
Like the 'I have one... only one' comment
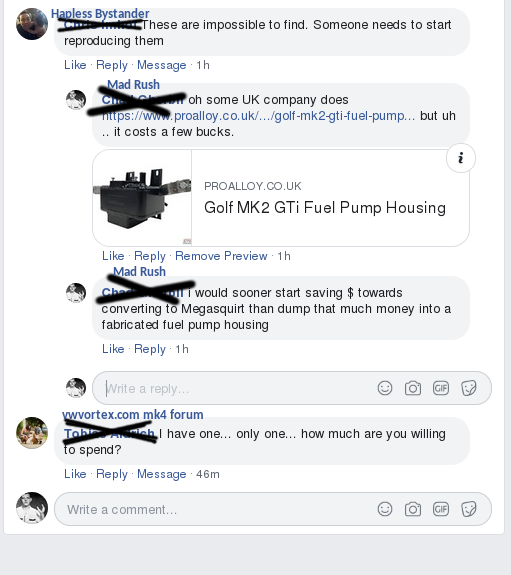click(x=75, y=474)
